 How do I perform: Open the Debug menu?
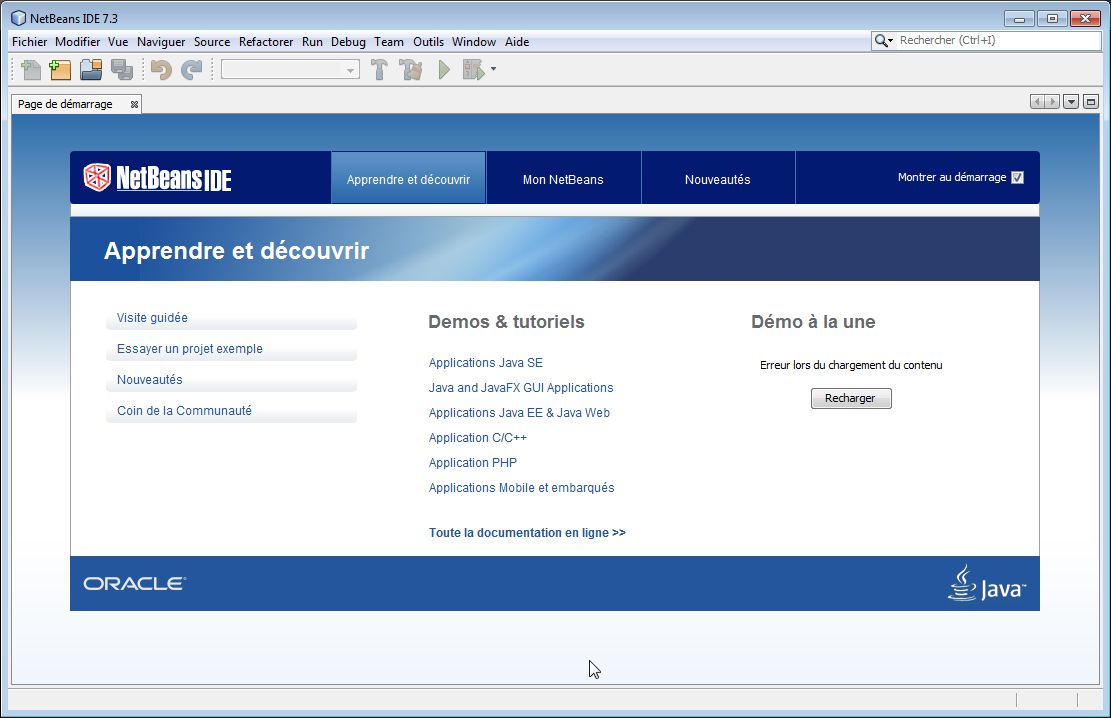pos(348,42)
